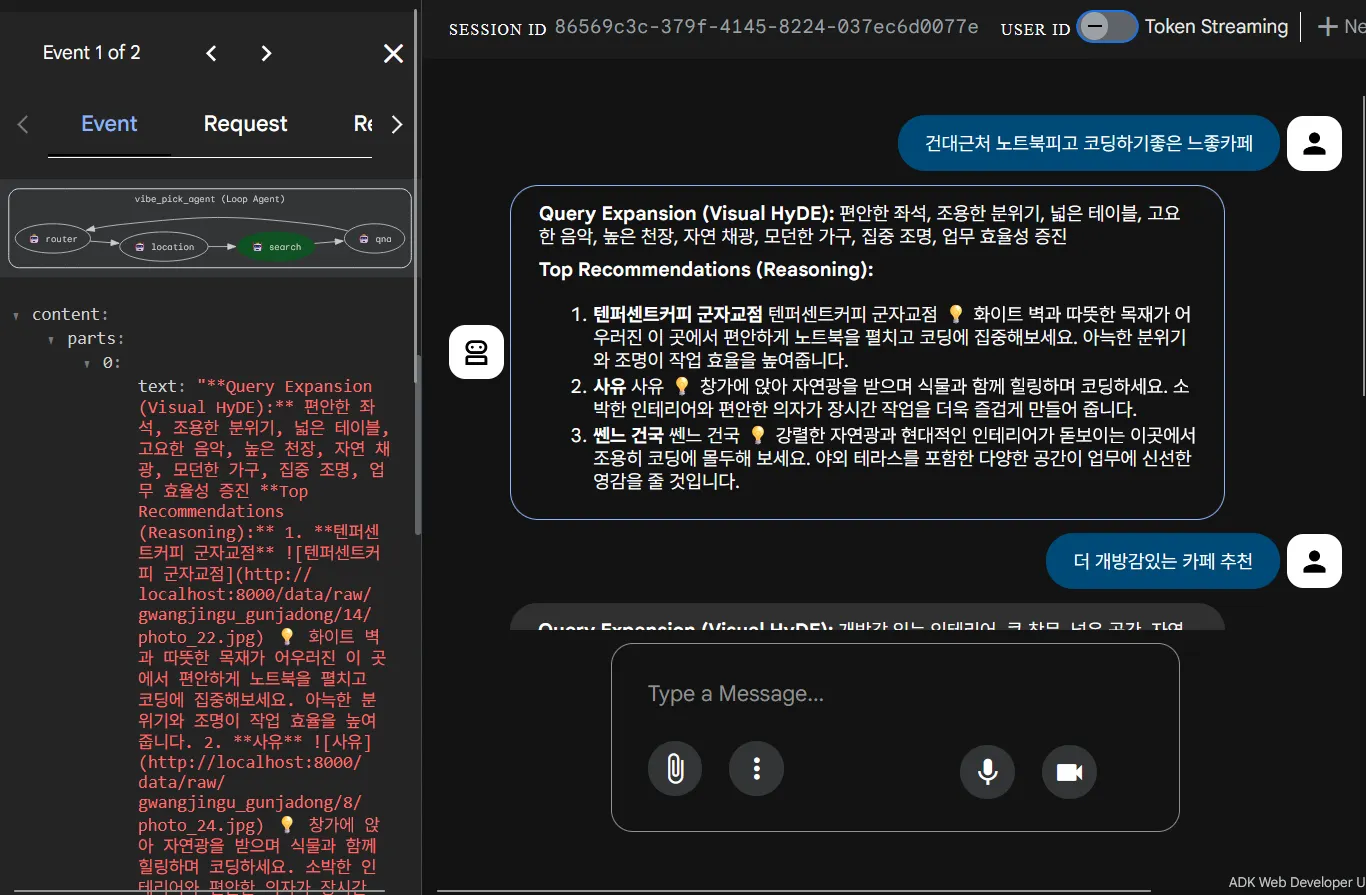Open the partially visible Response tab
1366x895 pixels.
[363, 124]
